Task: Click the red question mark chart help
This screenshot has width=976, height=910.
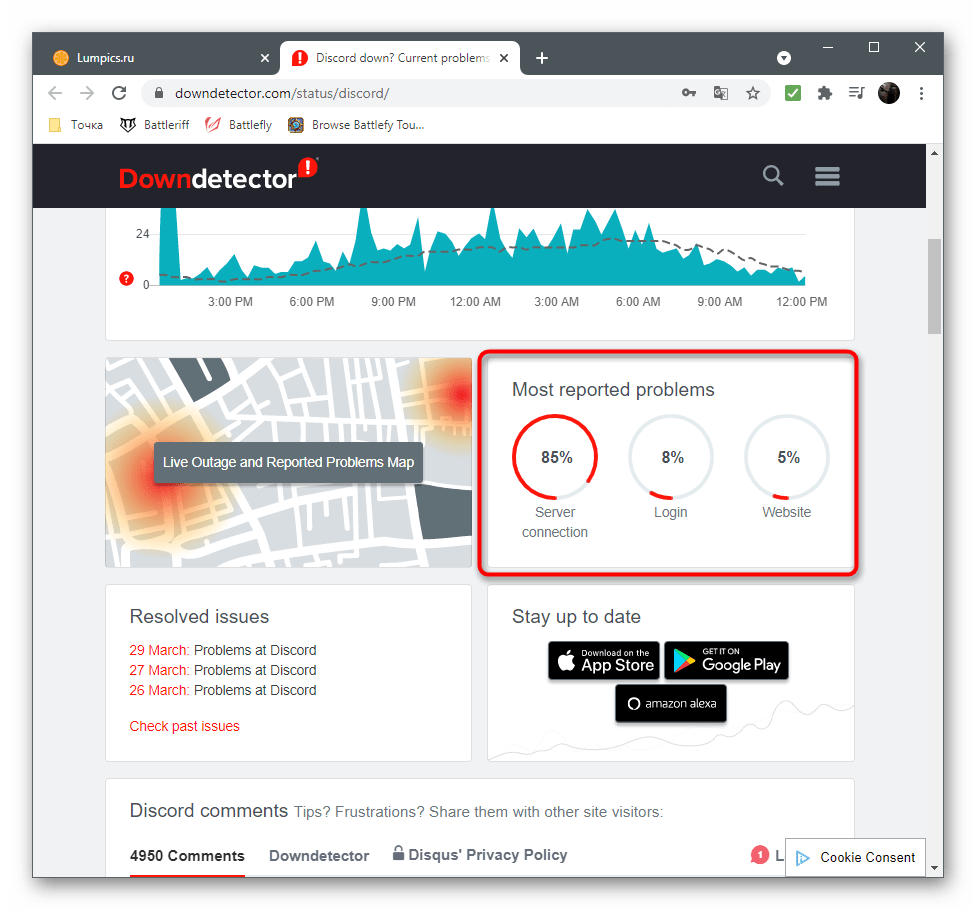Action: pyautogui.click(x=126, y=278)
